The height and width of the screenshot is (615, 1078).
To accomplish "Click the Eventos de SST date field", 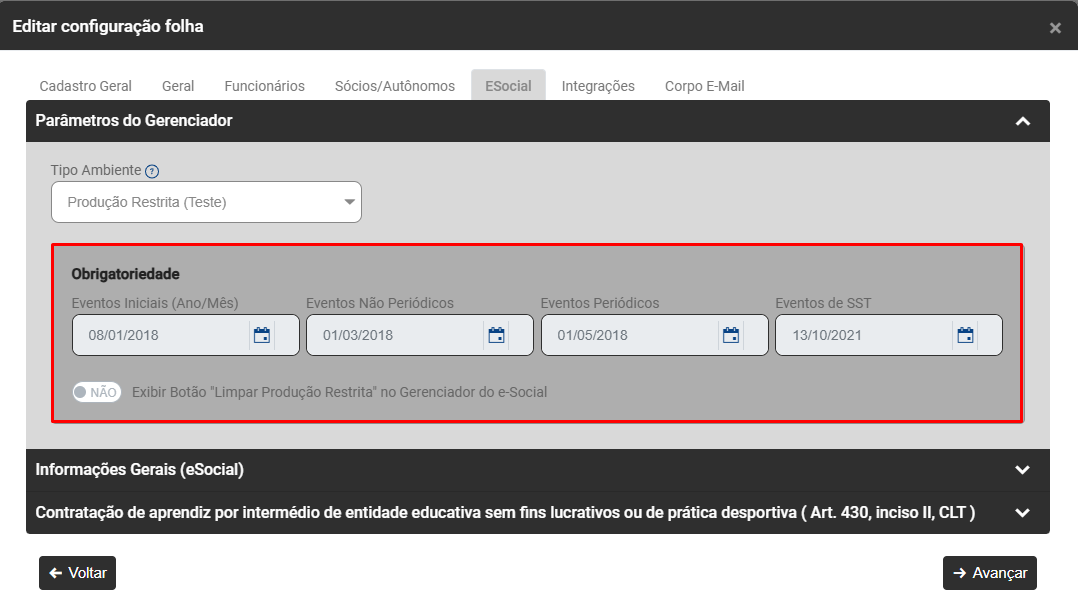I will (x=889, y=335).
